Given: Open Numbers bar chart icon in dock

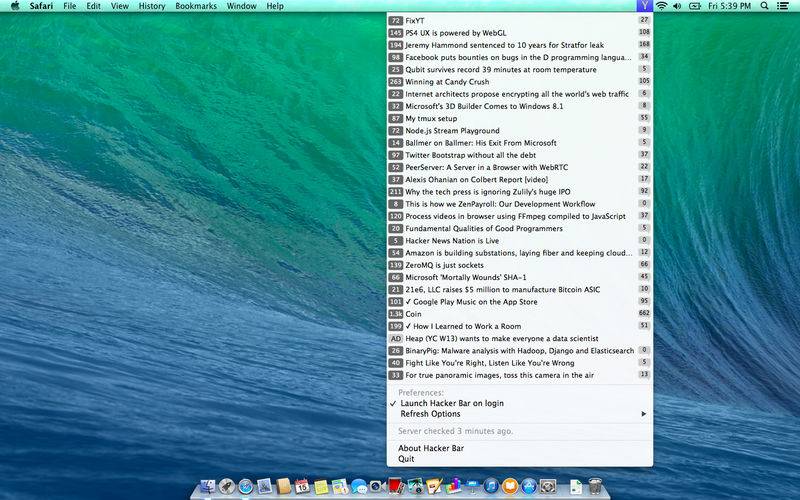Looking at the screenshot, I should [x=454, y=486].
